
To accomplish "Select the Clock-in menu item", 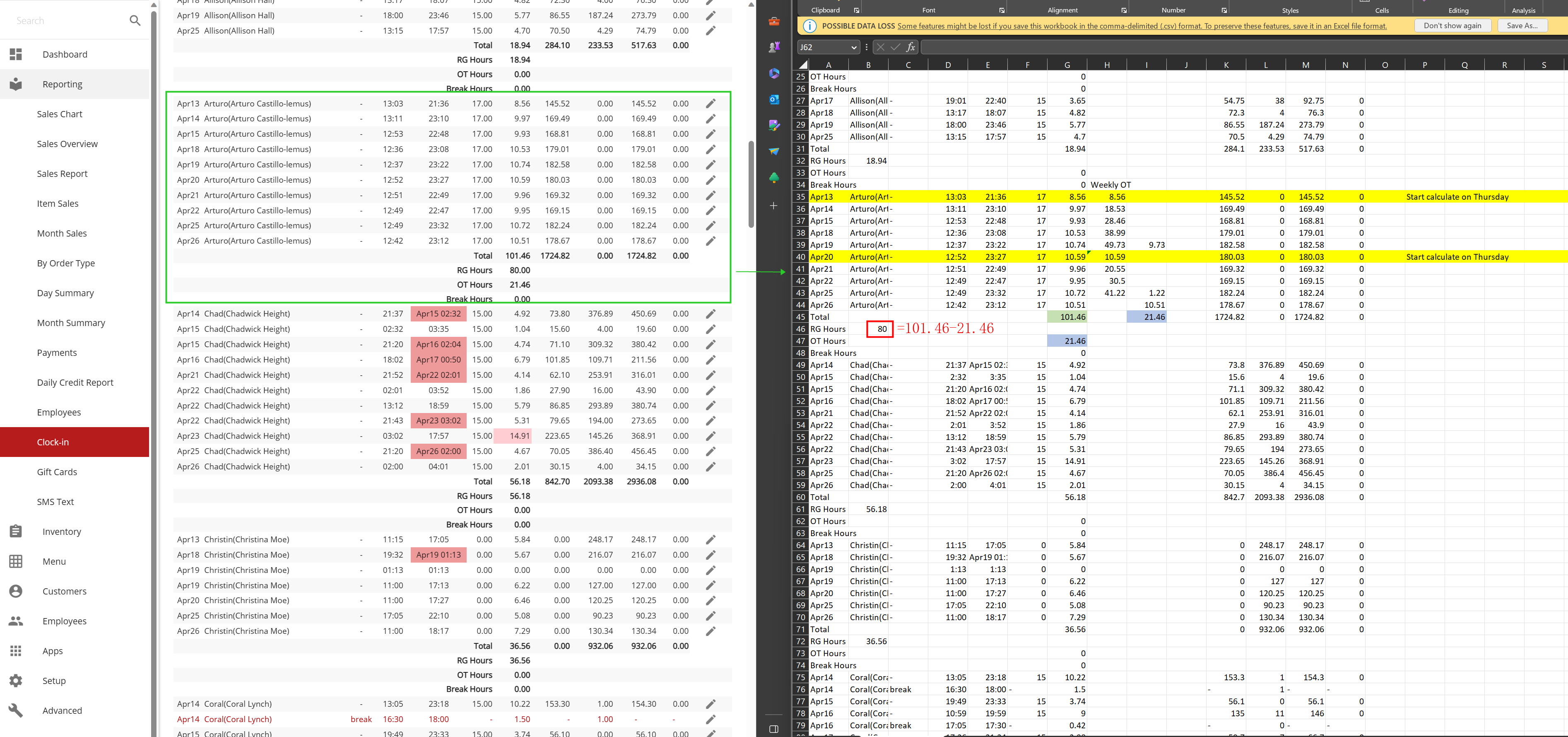I will [75, 442].
